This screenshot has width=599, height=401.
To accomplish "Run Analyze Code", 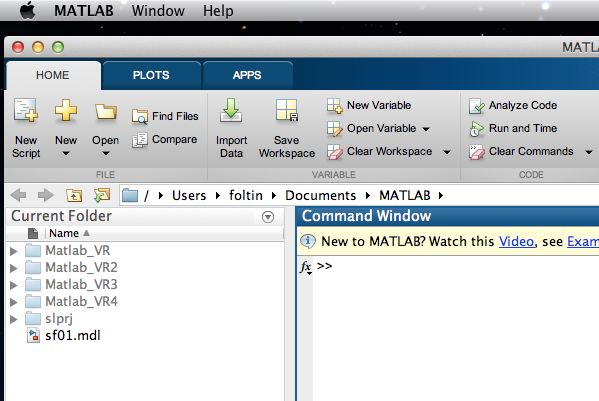I will [513, 105].
